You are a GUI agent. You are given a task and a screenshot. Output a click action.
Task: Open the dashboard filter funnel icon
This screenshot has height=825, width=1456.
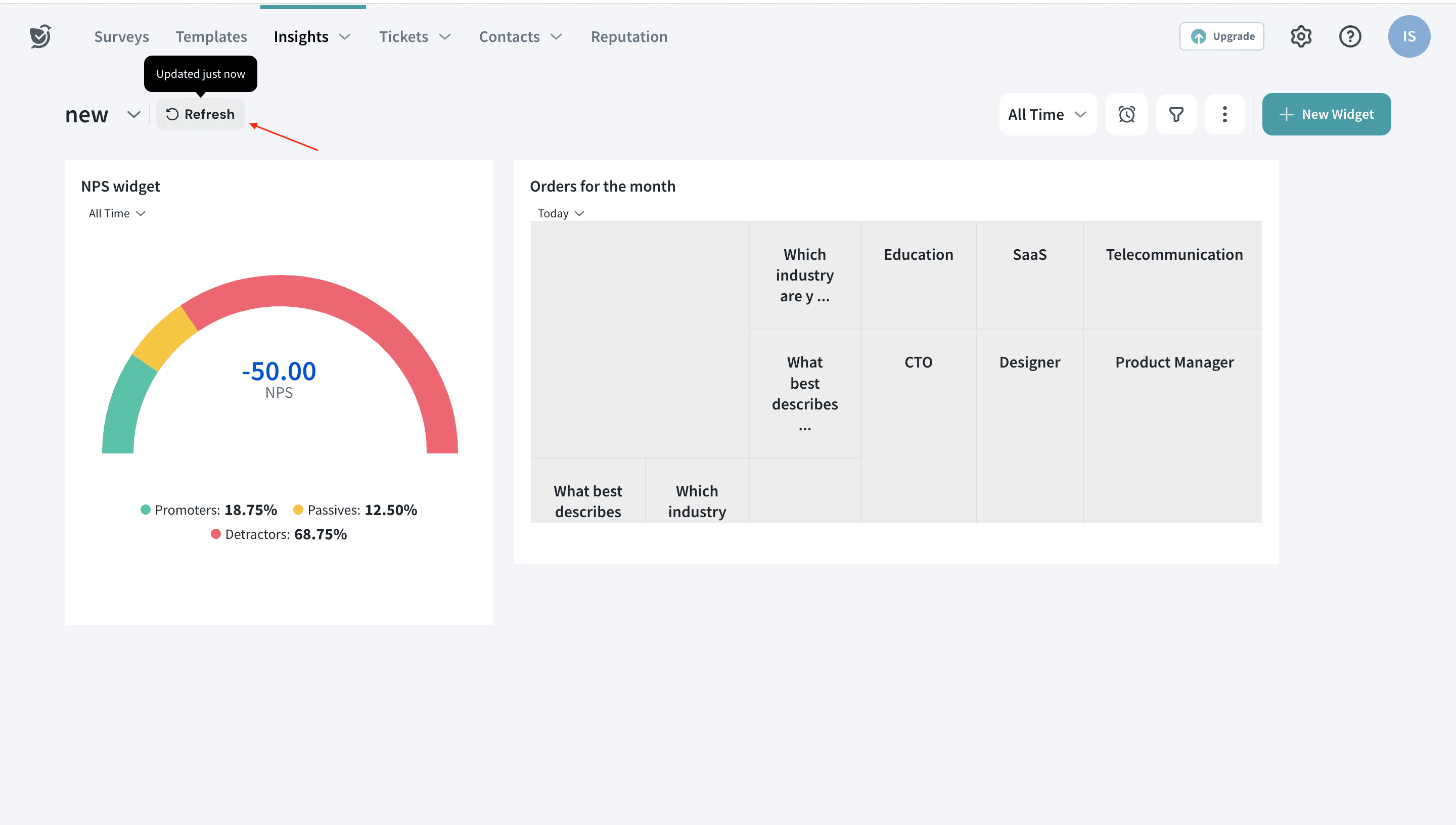tap(1176, 114)
